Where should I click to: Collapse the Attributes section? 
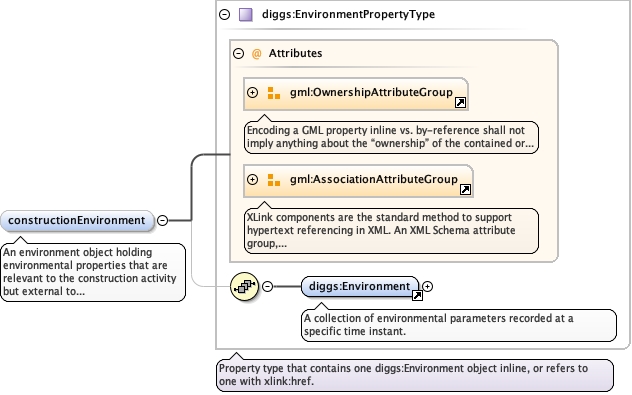(239, 53)
